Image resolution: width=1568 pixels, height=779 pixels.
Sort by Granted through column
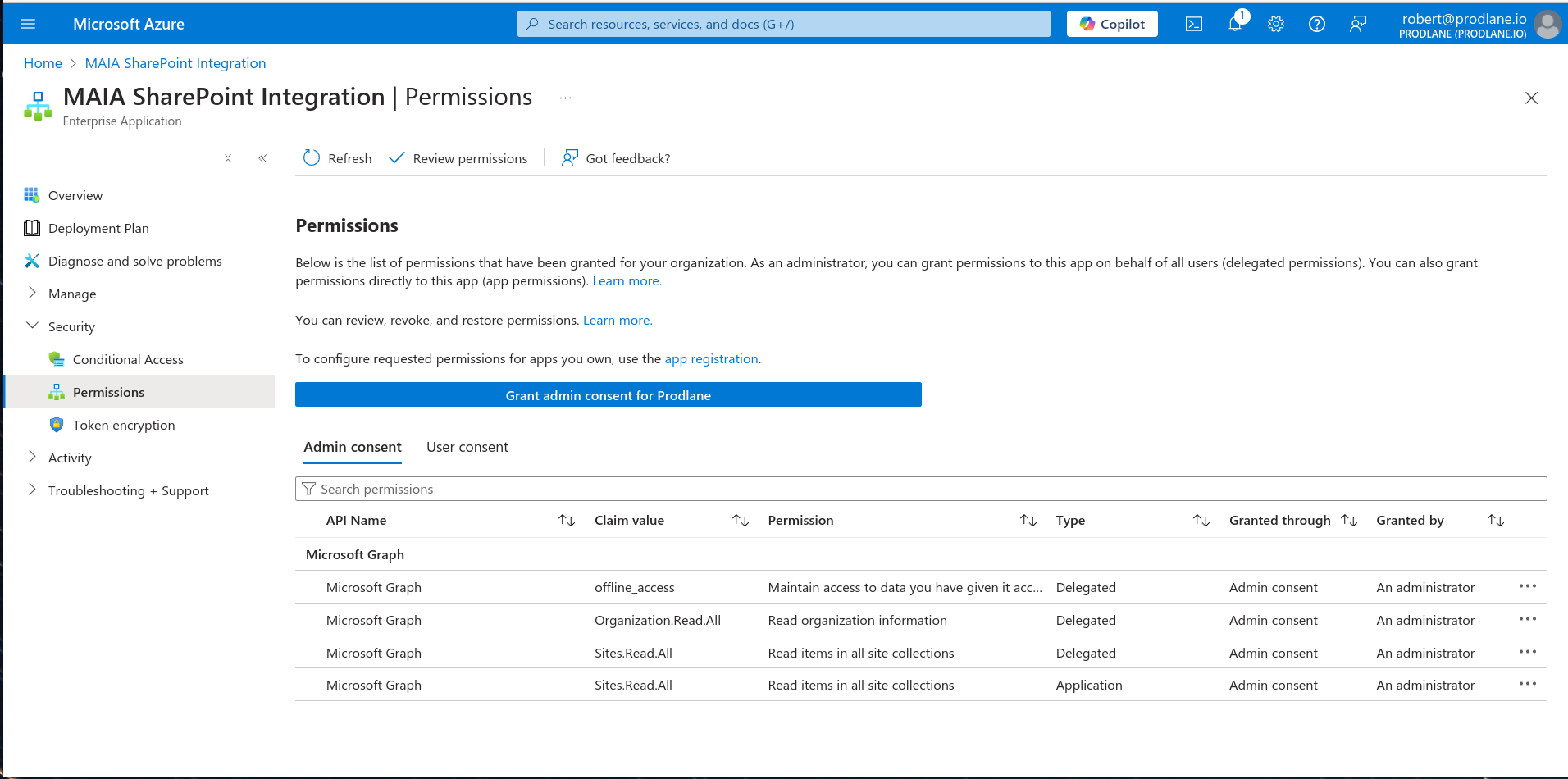coord(1349,521)
